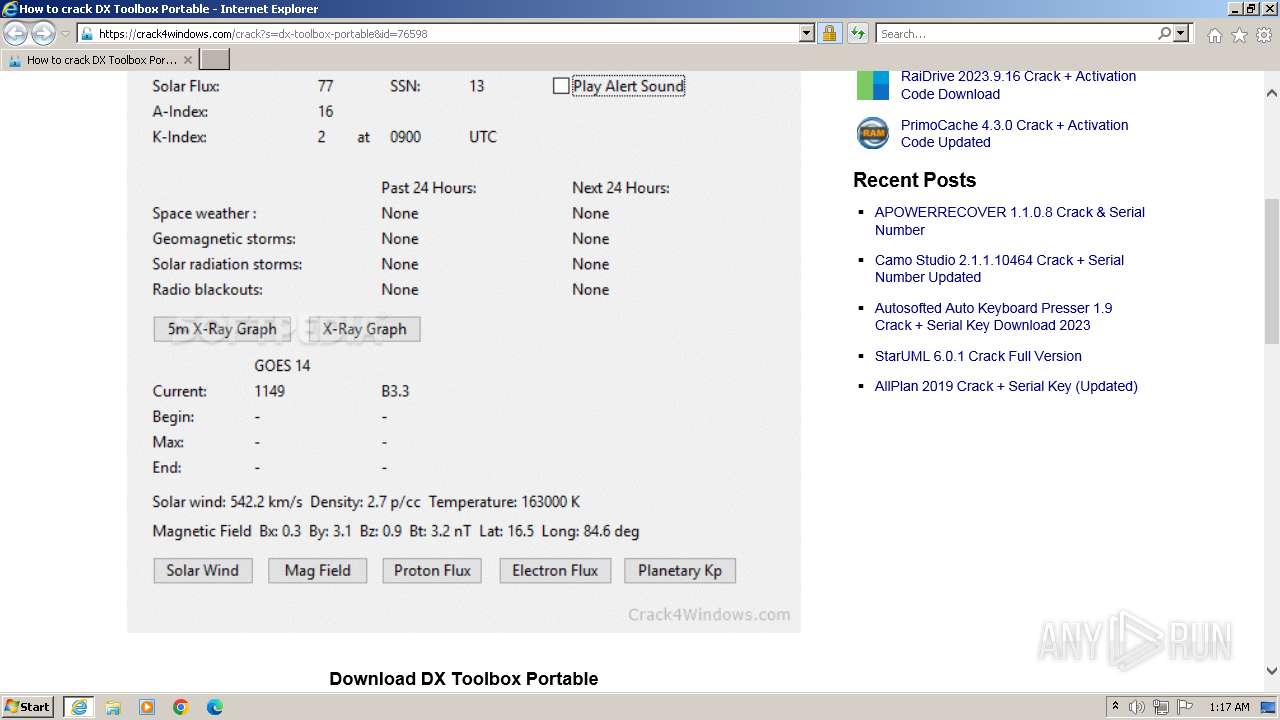
Task: Click the Search input box
Action: [1016, 33]
